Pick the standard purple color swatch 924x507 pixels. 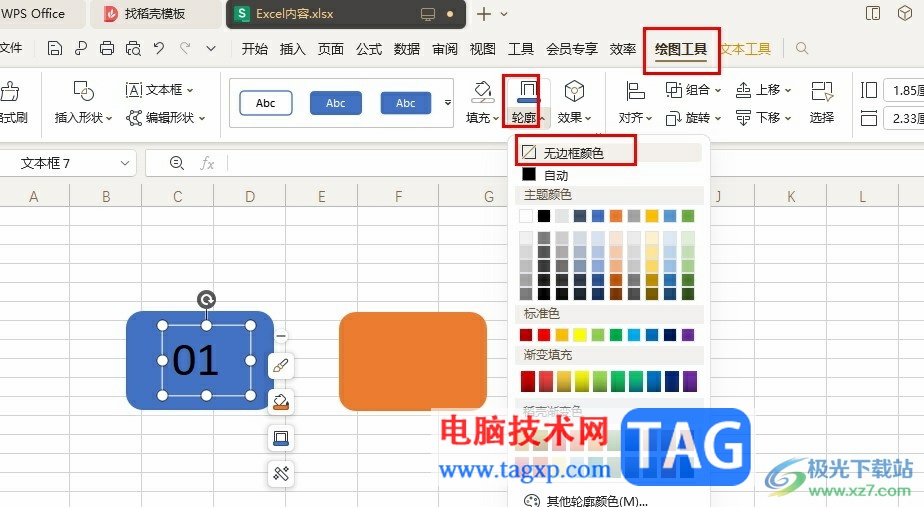[x=688, y=335]
